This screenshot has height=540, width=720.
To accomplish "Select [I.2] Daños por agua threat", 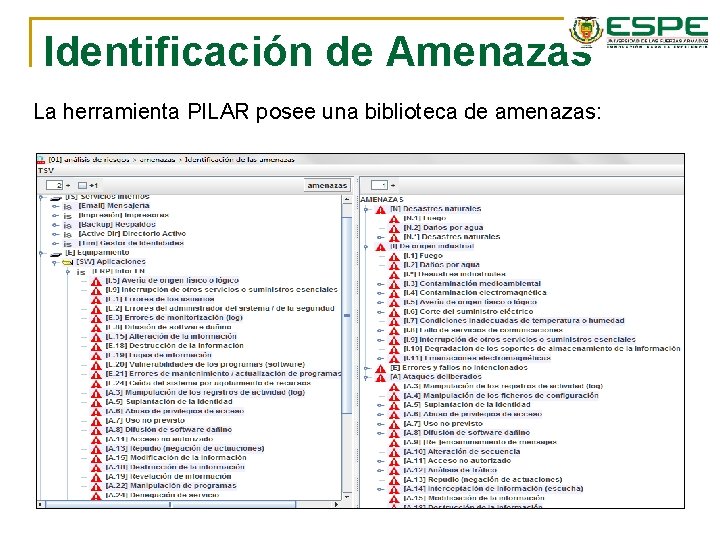I will pos(442,265).
